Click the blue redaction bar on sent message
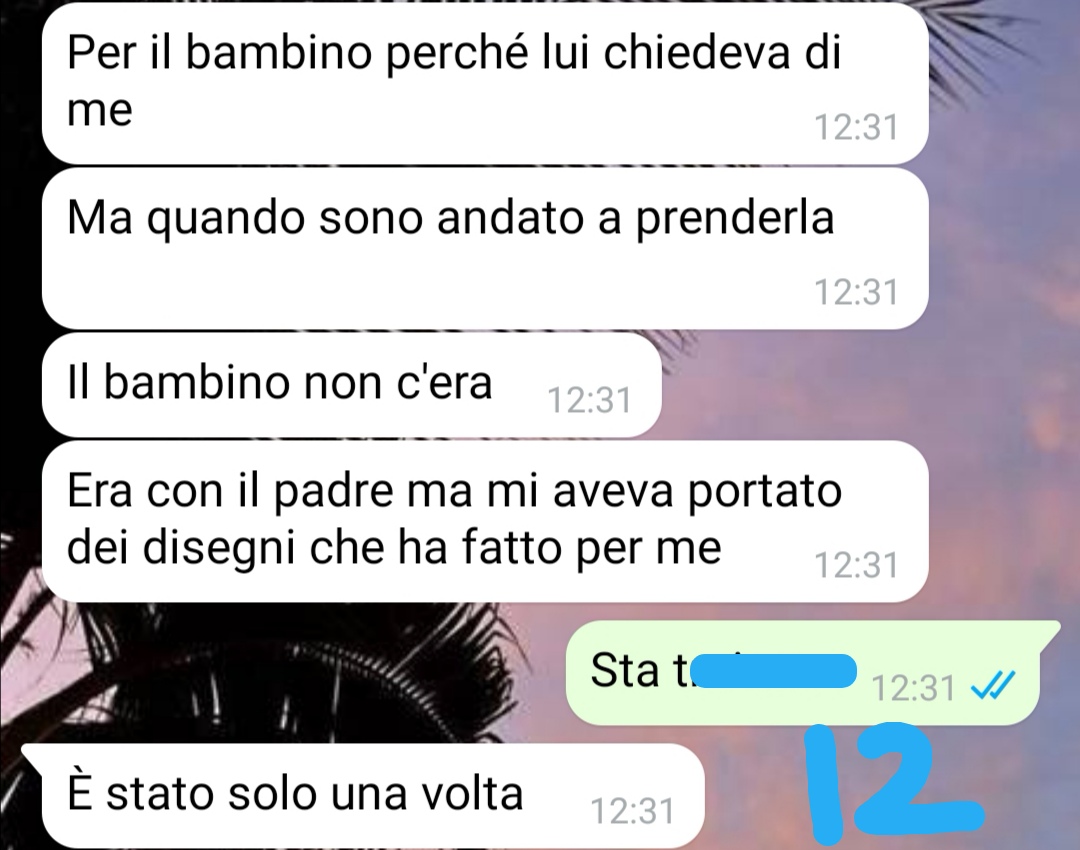Screen dimensions: 1080x850 (773, 671)
